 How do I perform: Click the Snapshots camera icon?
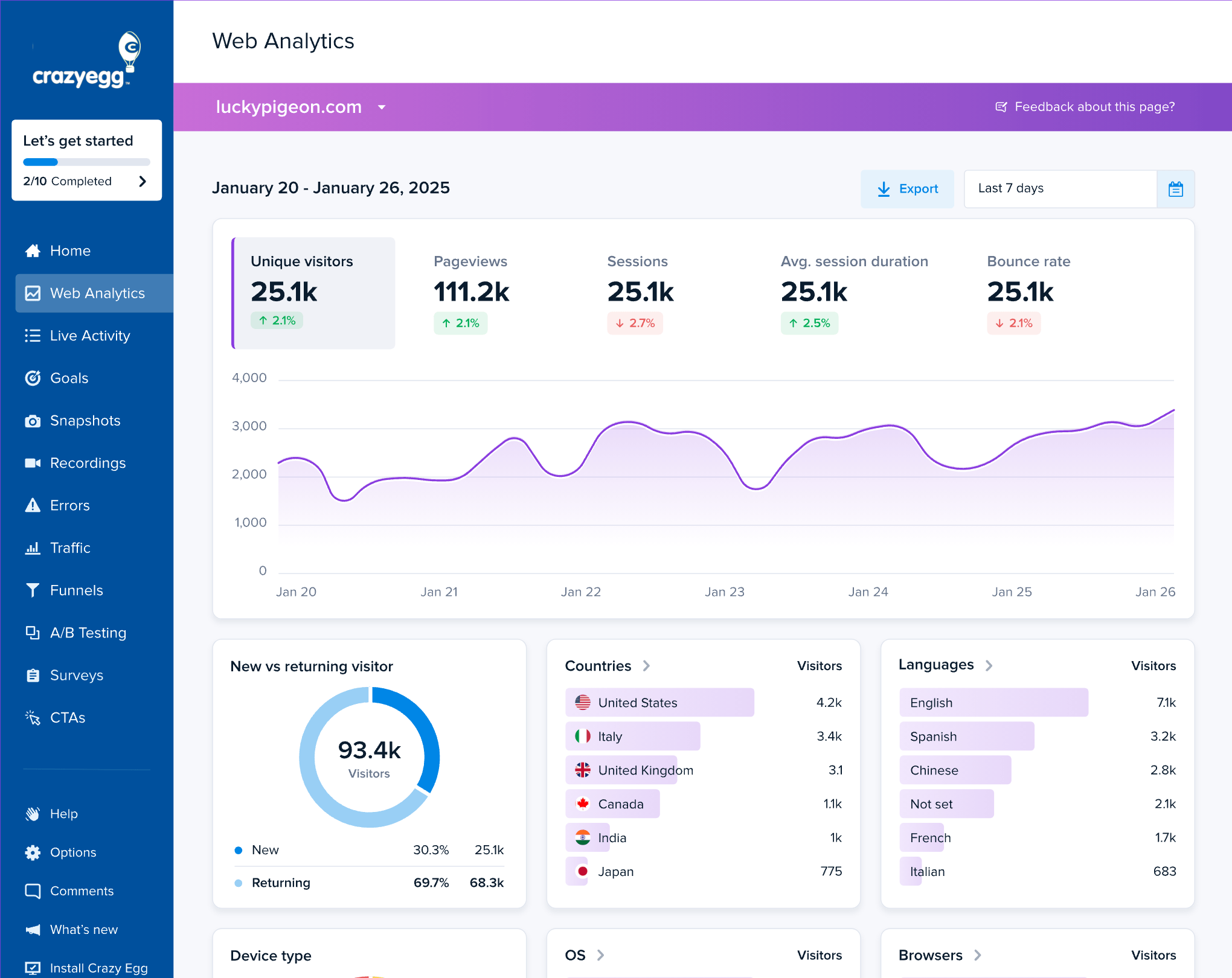tap(33, 421)
